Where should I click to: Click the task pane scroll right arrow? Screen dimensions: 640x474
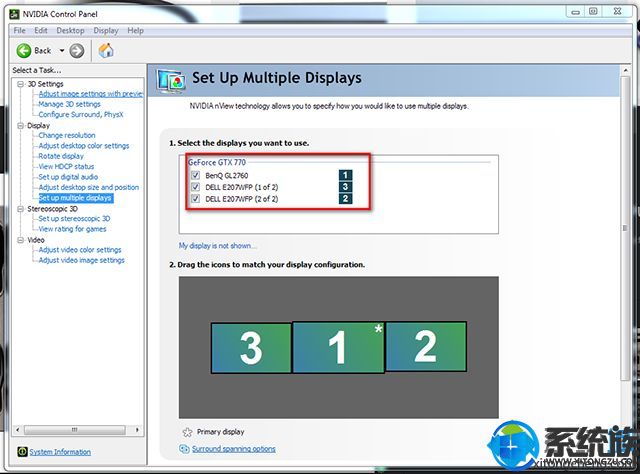[x=137, y=430]
